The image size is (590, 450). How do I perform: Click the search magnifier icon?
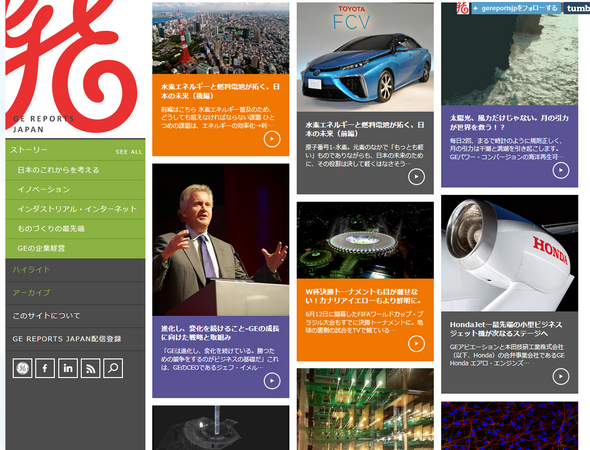pyautogui.click(x=113, y=368)
